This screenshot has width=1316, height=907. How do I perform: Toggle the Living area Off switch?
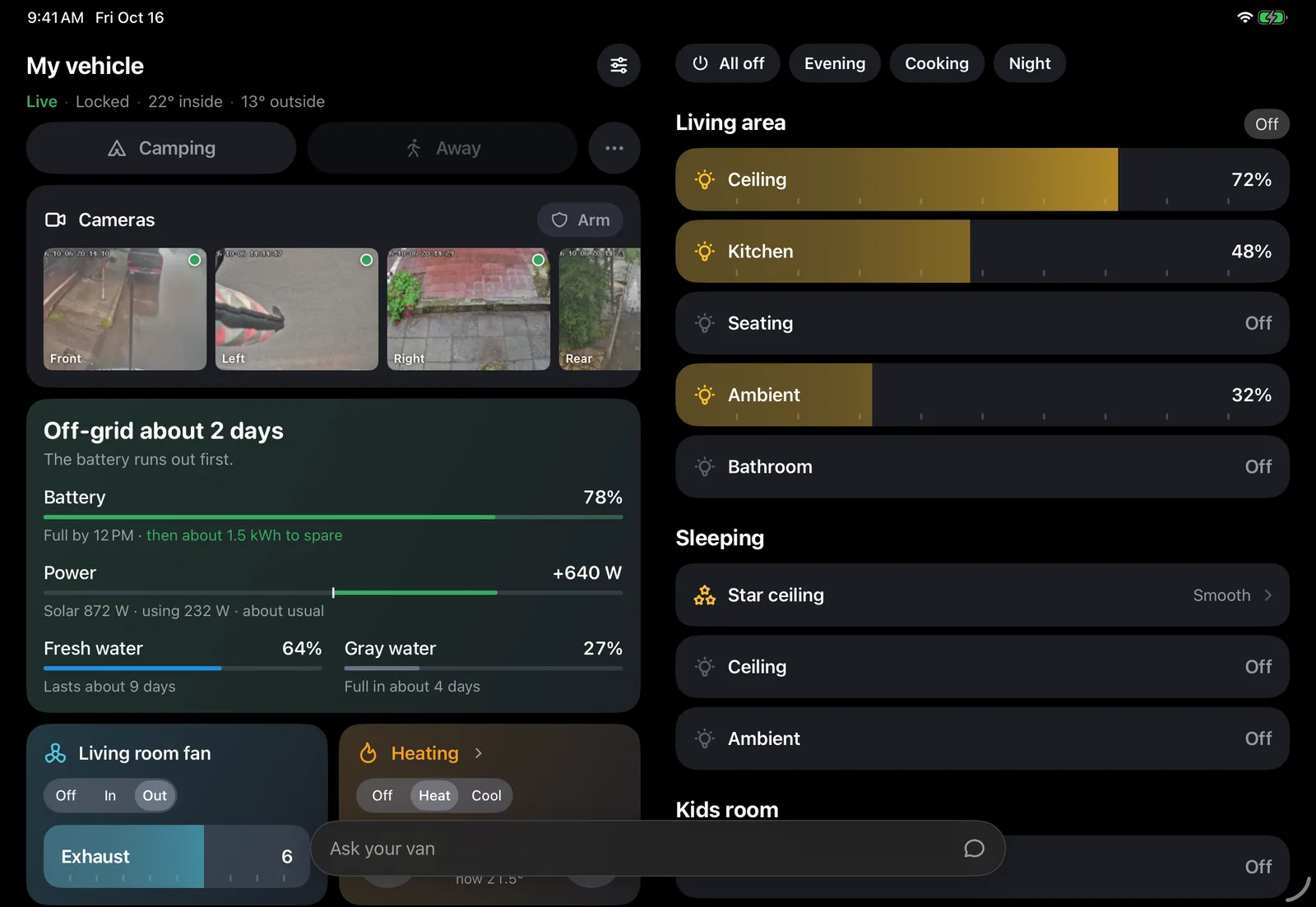click(1267, 124)
